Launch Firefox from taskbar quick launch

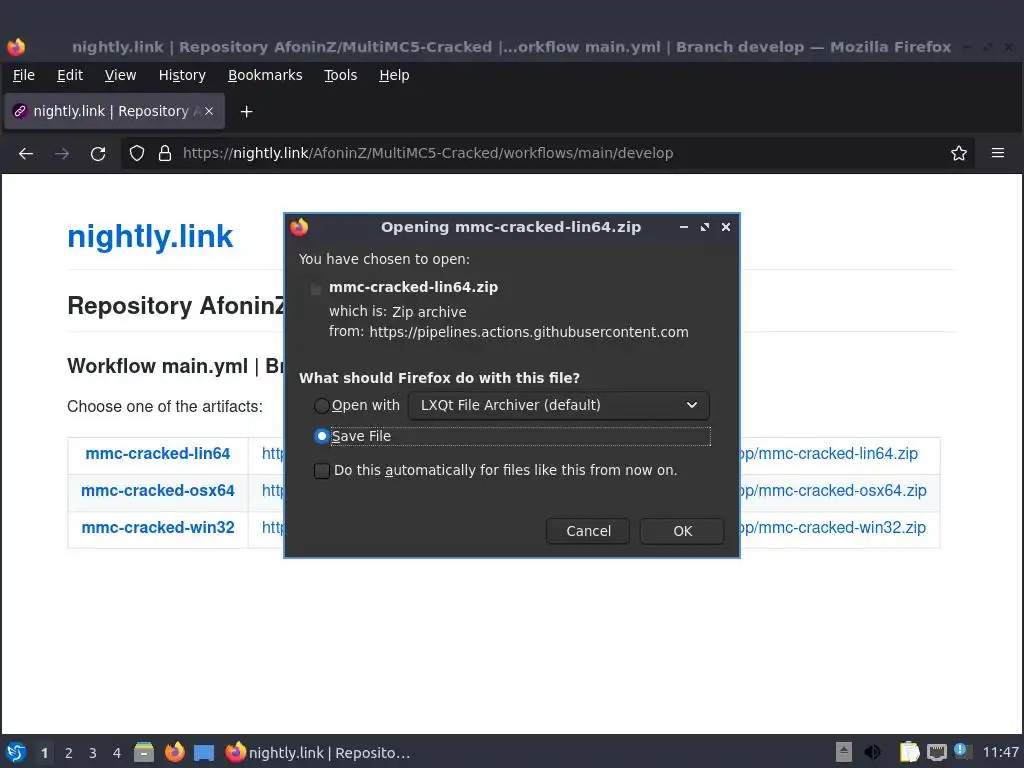[x=174, y=752]
